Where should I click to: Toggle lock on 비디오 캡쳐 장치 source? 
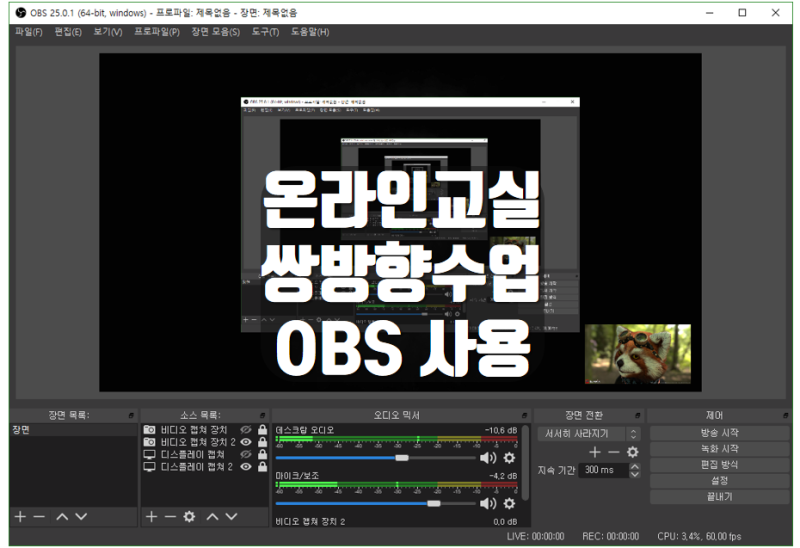[262, 430]
